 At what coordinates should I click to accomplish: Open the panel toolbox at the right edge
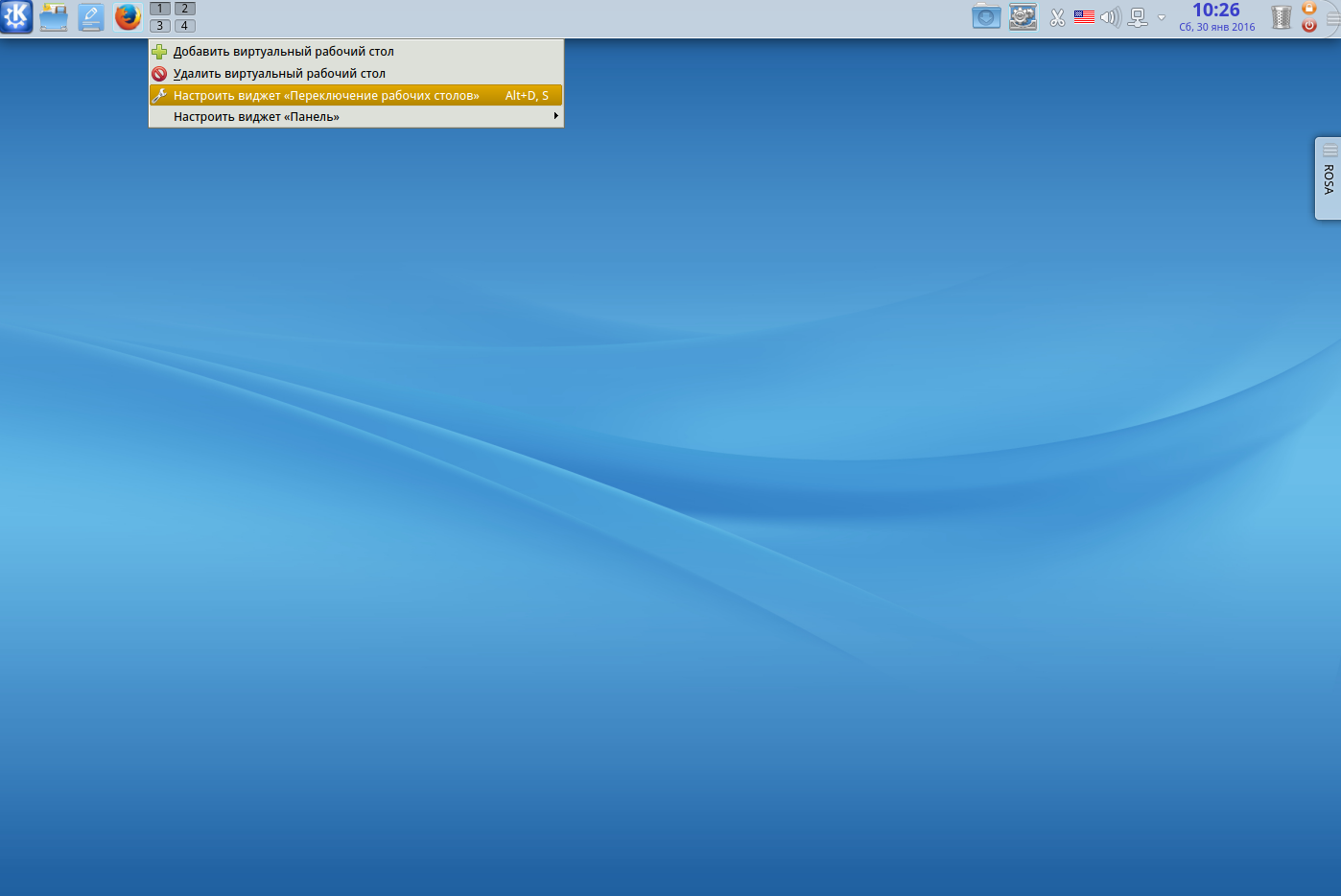tap(1332, 19)
